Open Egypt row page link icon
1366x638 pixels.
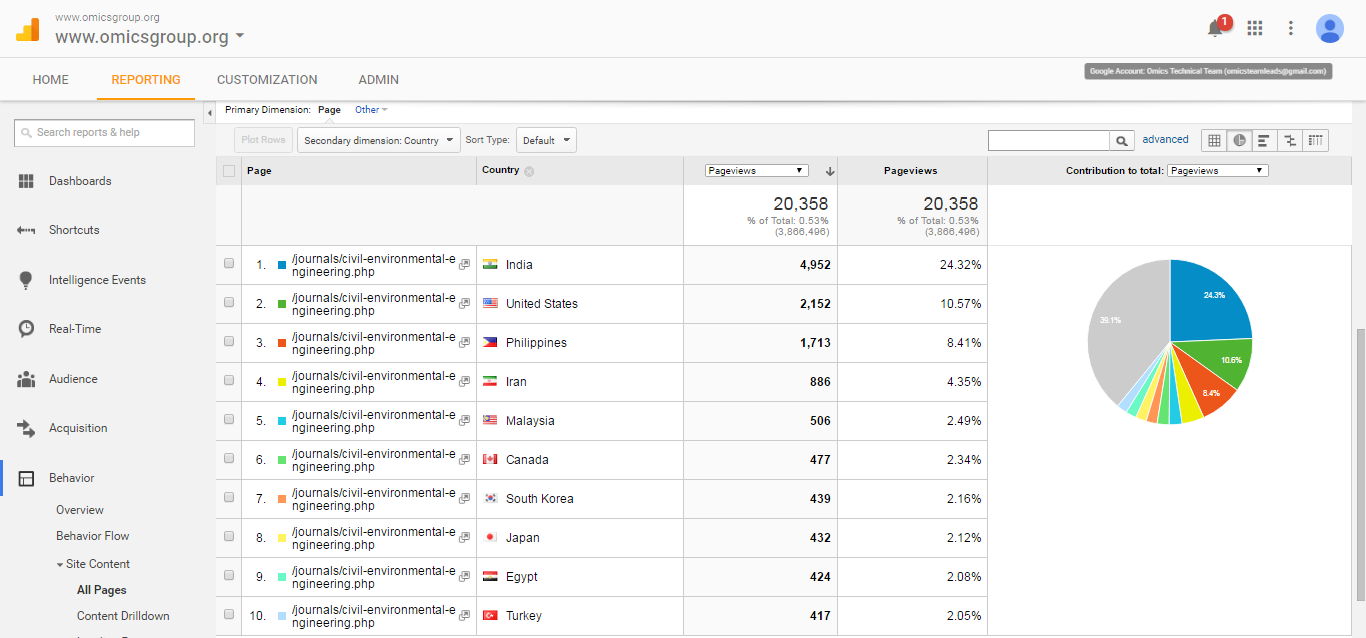point(464,577)
